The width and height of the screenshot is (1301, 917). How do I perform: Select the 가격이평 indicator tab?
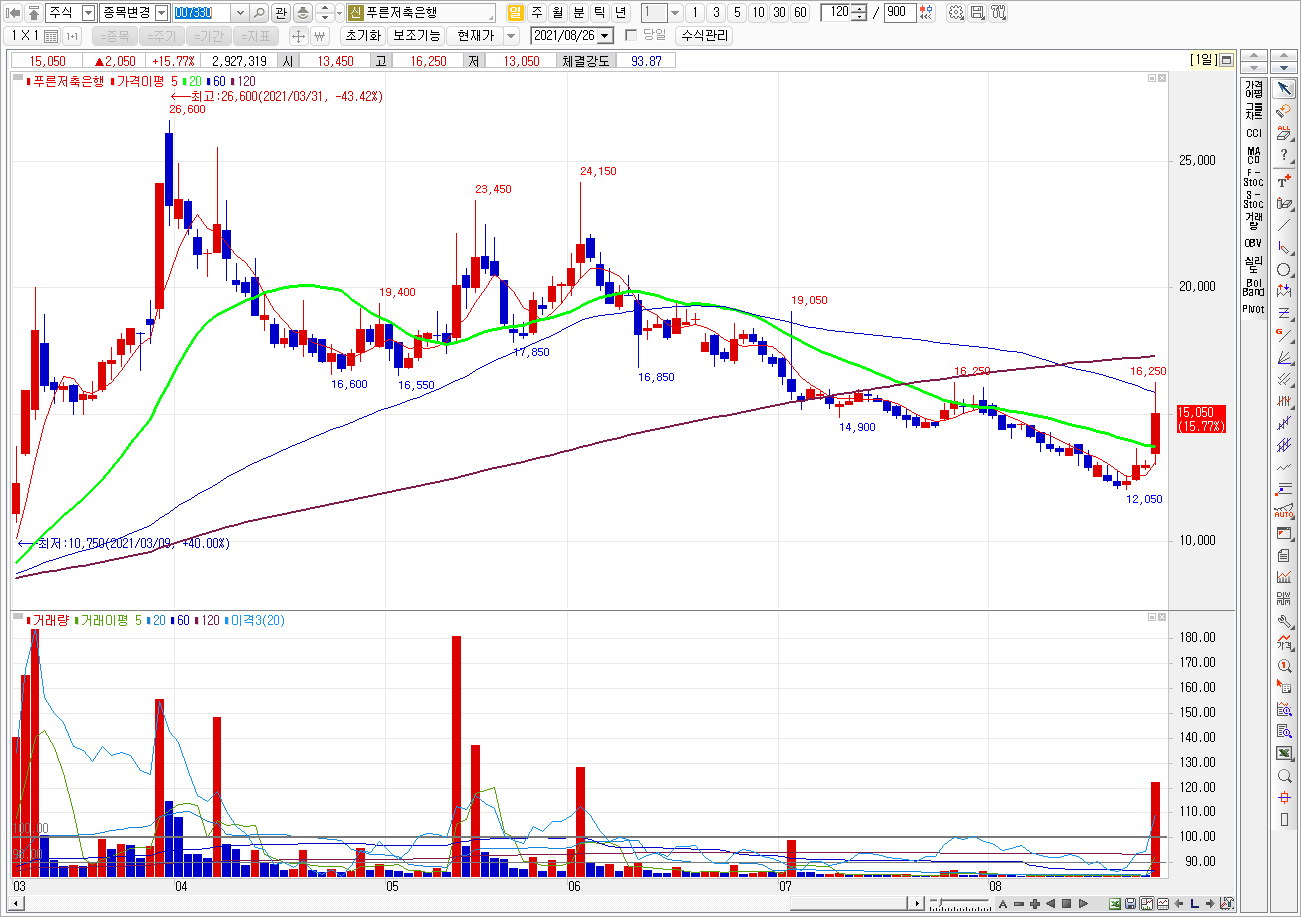click(1253, 88)
